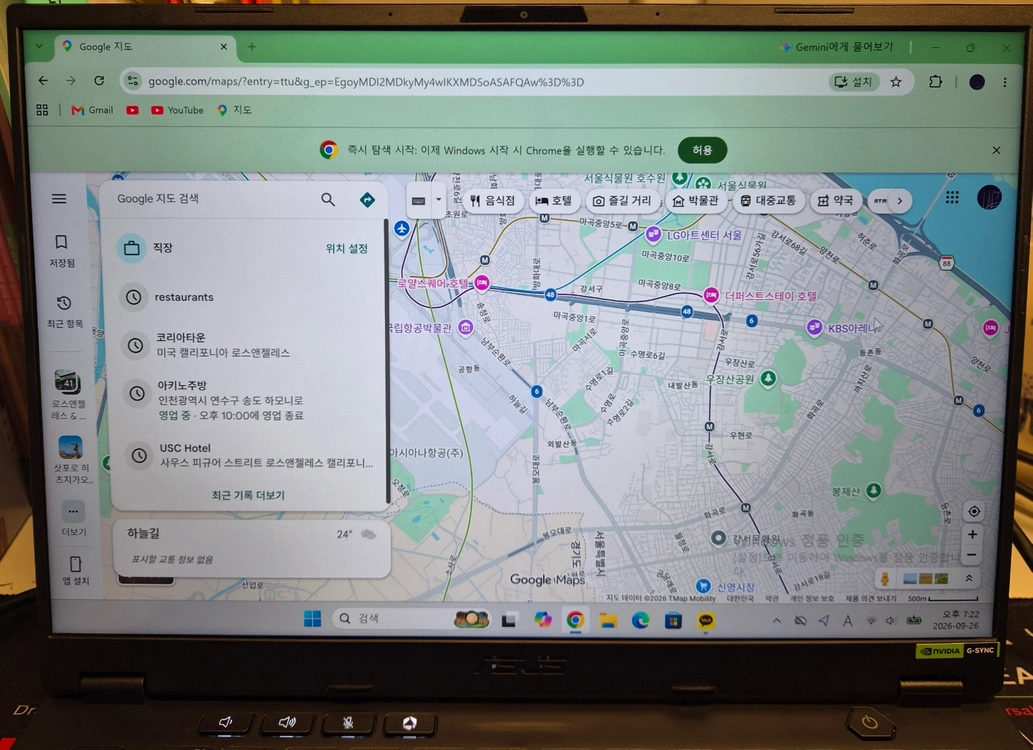Open File Explorer from the taskbar

(607, 620)
